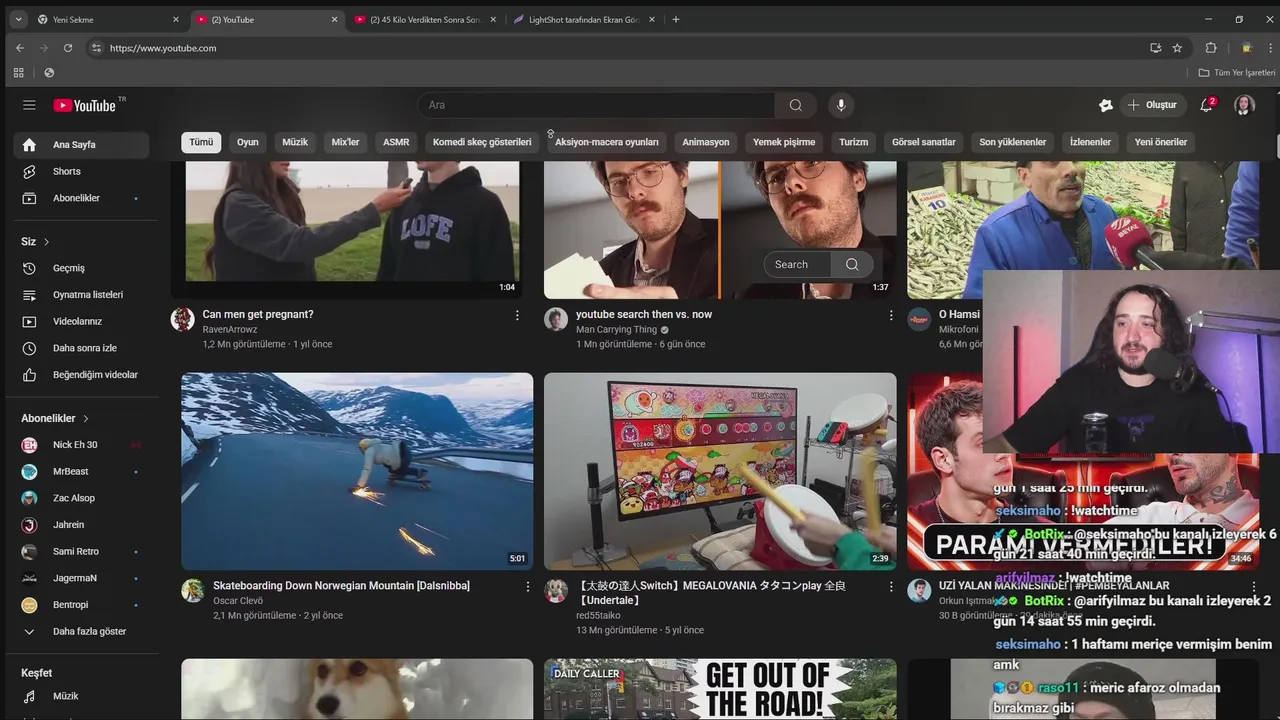Go to Ana Sayfa home
Screen dimensions: 1280x720
coord(81,145)
